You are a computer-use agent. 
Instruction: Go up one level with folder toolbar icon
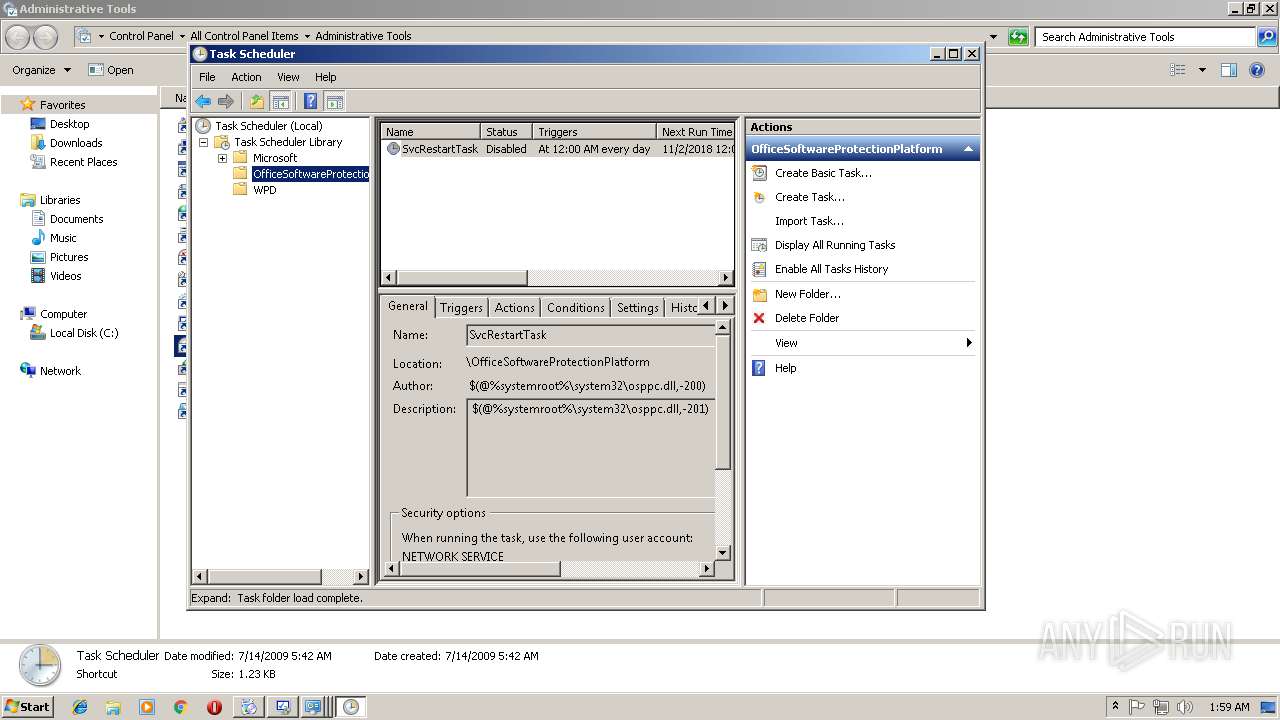coord(257,102)
